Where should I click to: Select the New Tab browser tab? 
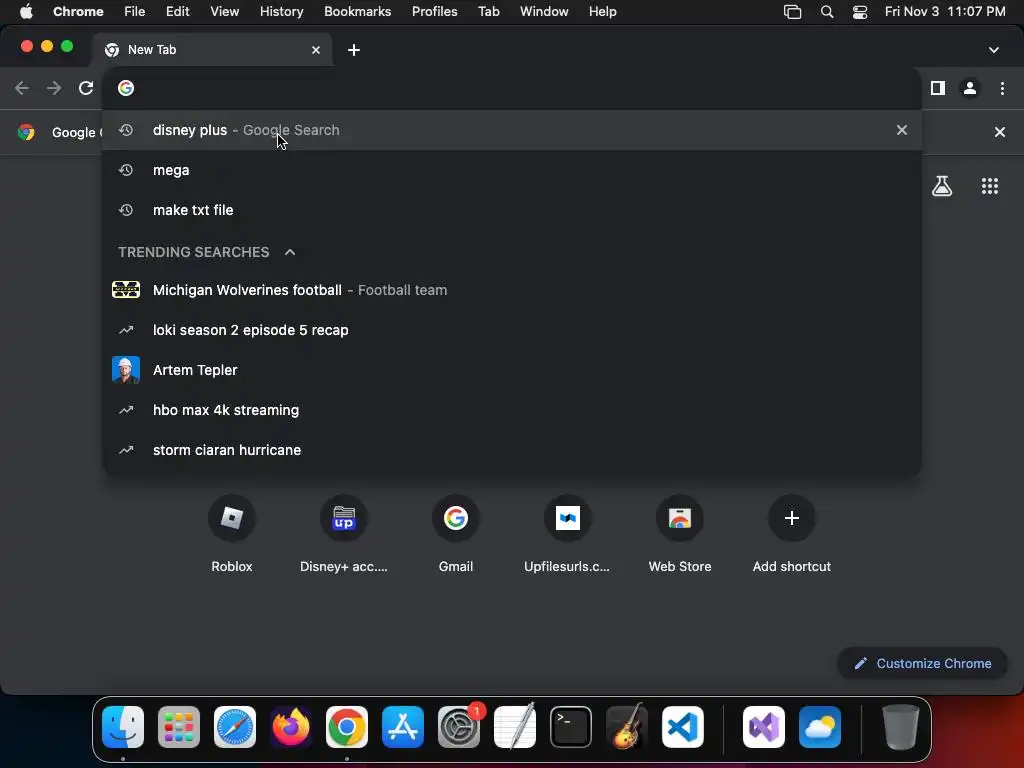212,50
